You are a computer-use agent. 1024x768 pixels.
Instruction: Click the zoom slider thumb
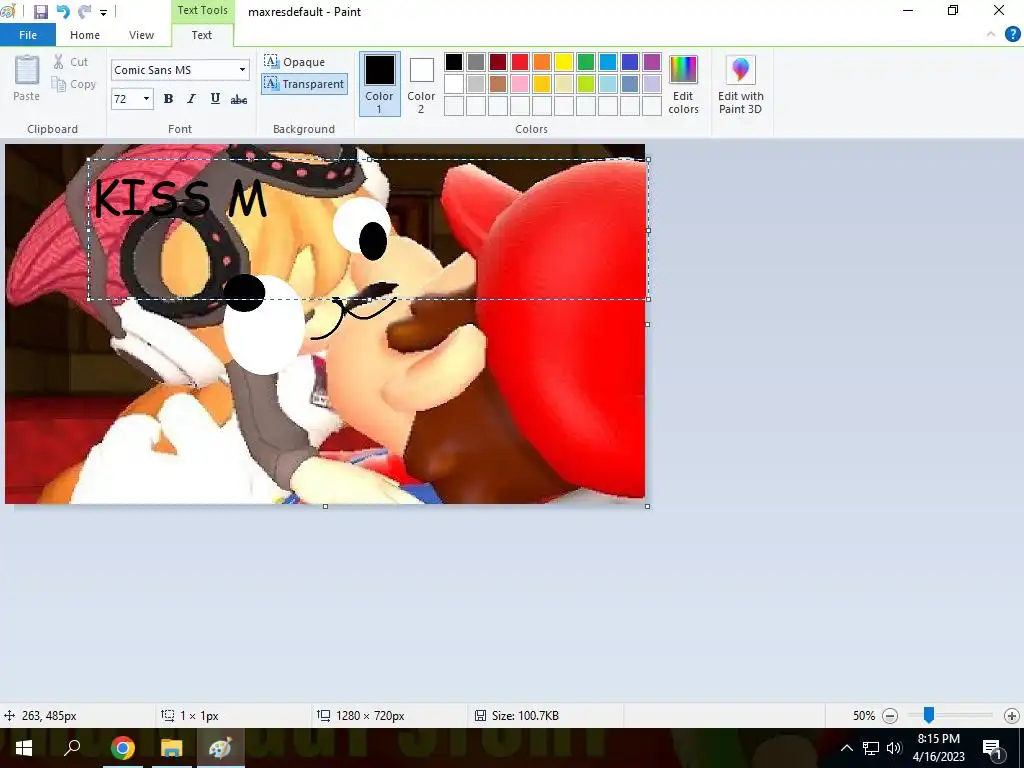(x=928, y=716)
